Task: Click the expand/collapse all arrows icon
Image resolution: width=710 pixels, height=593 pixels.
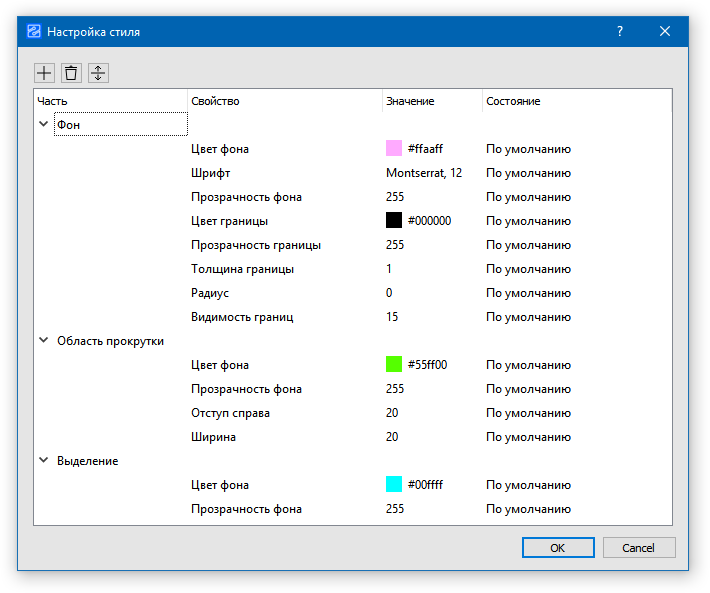Action: pos(98,73)
